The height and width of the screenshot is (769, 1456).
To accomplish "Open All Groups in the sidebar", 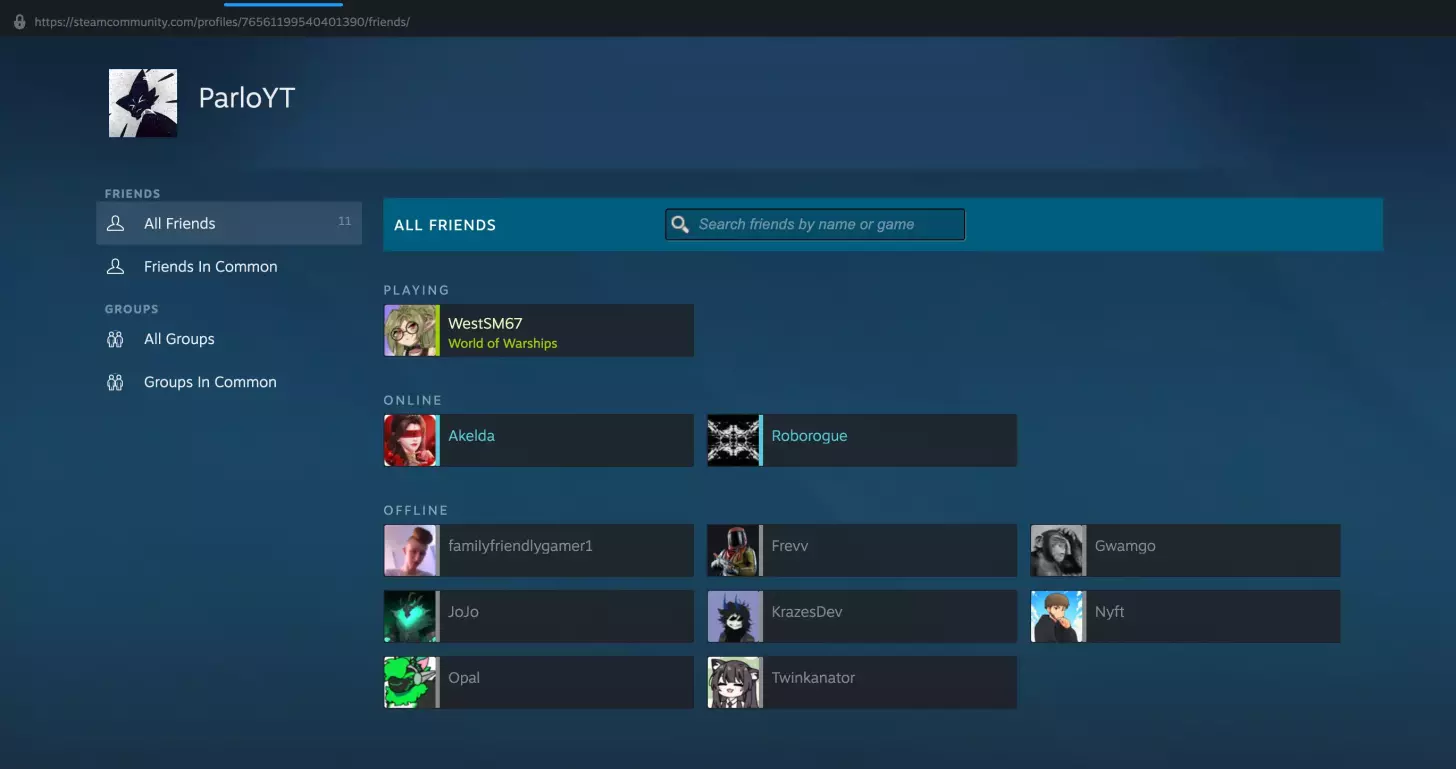I will click(x=229, y=339).
